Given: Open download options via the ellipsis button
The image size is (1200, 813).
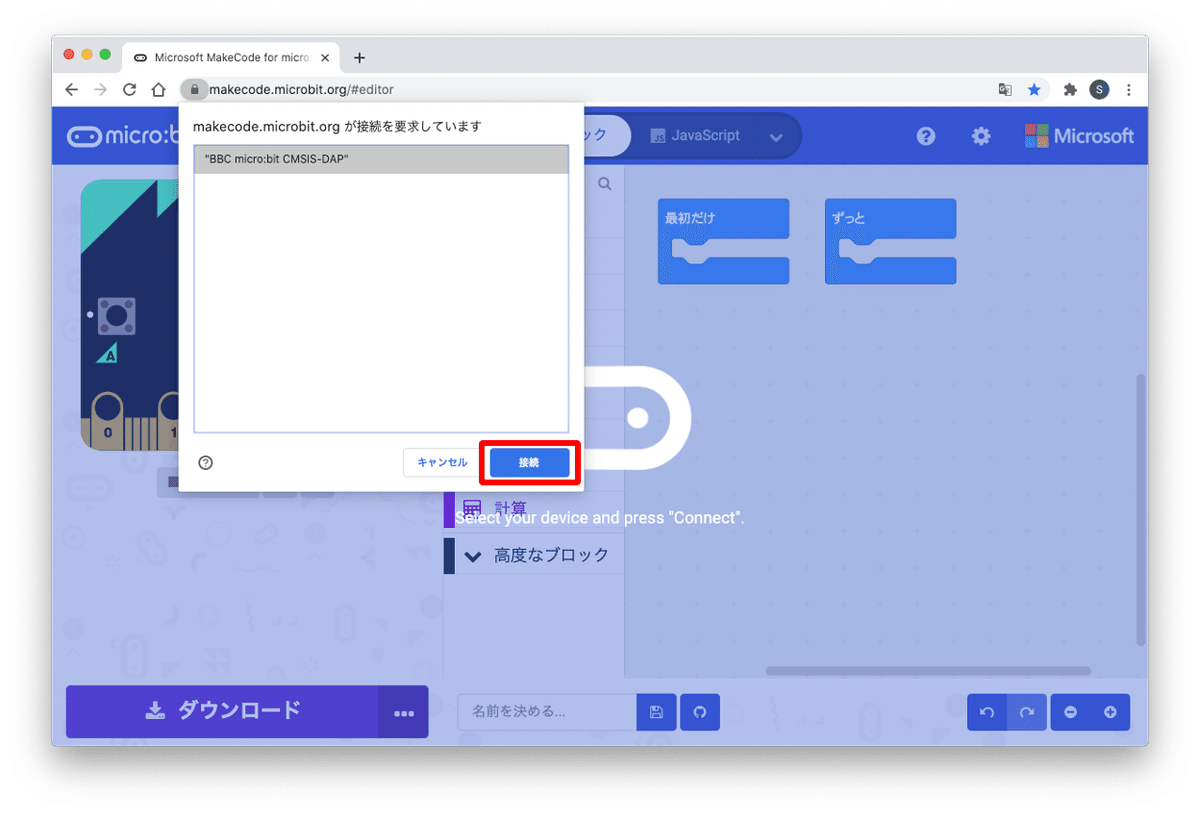Looking at the screenshot, I should 404,712.
